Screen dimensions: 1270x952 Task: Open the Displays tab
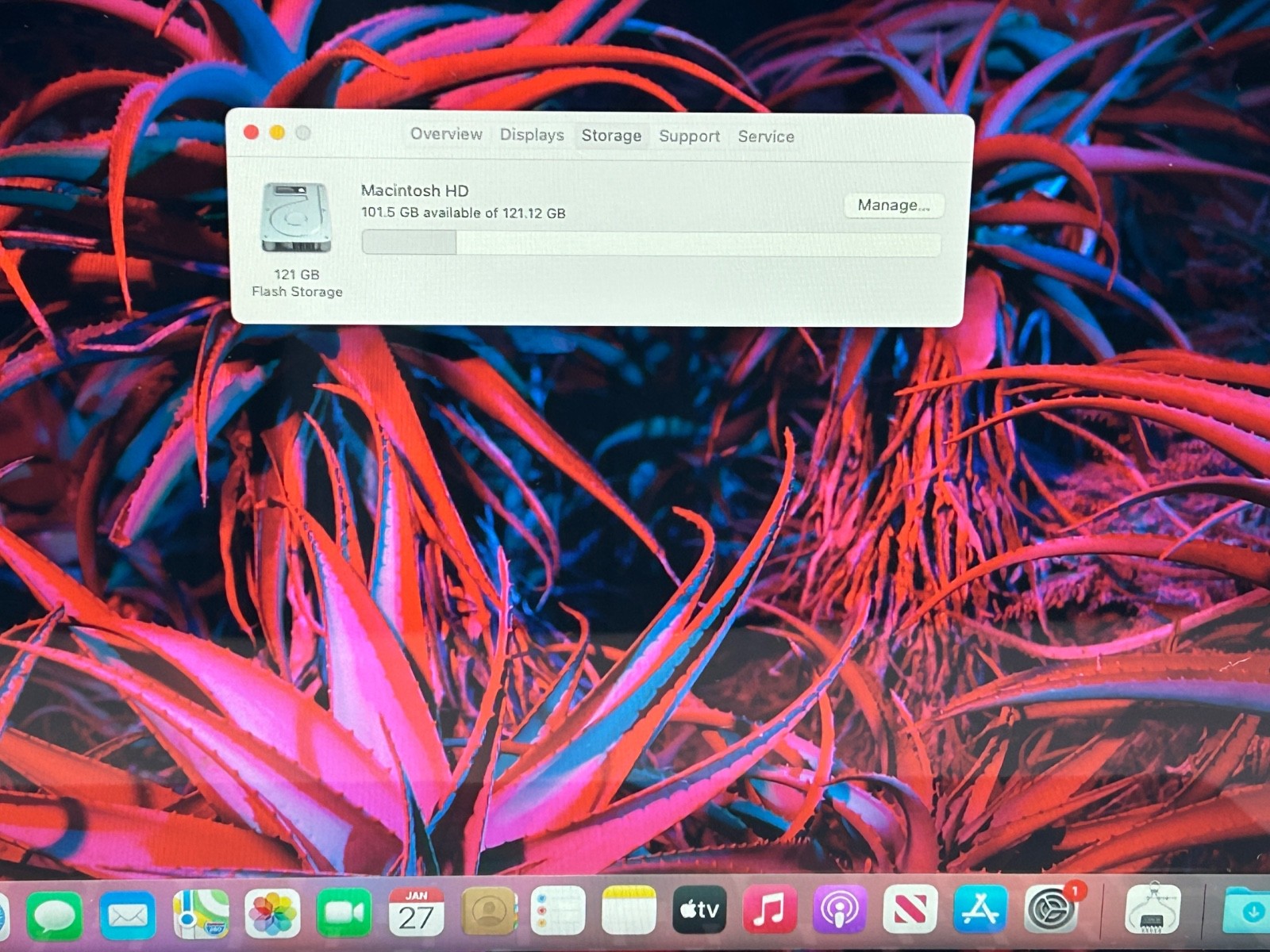pos(532,135)
